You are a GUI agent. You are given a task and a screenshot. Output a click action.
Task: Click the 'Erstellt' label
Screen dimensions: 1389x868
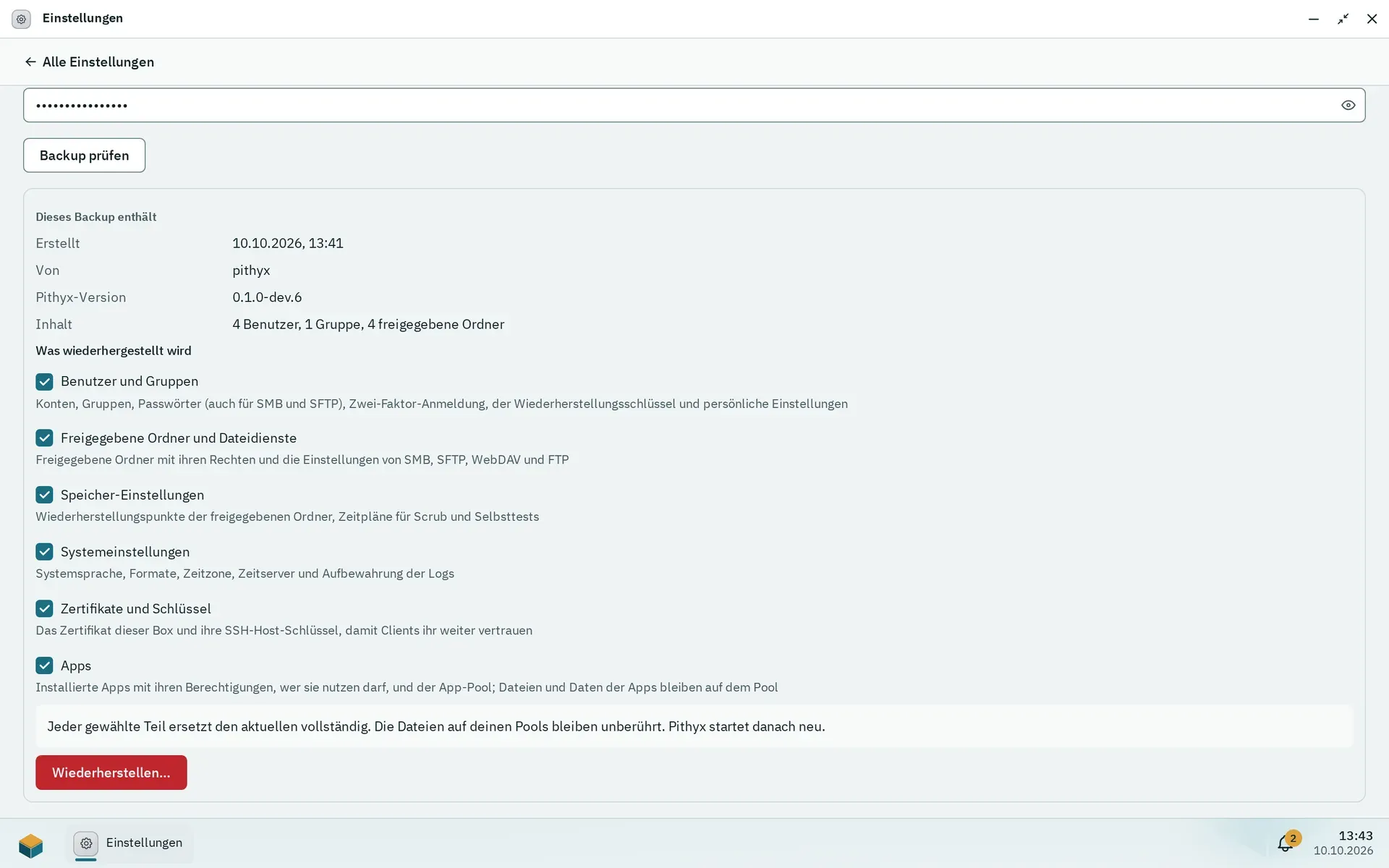coord(58,243)
